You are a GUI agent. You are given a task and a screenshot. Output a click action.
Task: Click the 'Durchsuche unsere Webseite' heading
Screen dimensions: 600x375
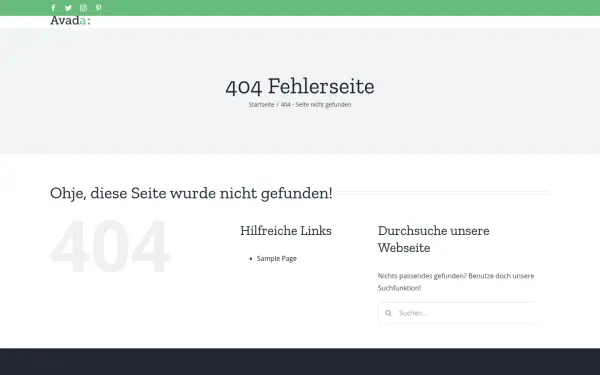coord(434,239)
